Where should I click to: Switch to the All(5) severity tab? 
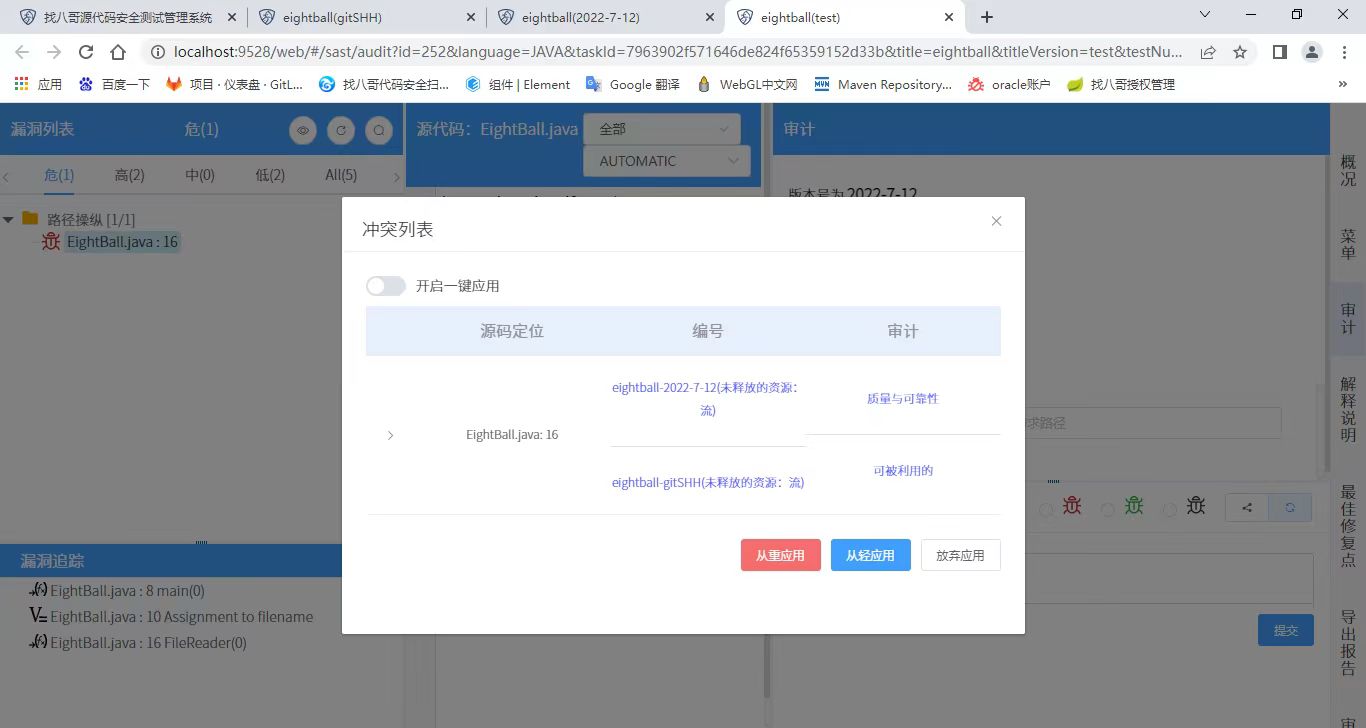341,175
